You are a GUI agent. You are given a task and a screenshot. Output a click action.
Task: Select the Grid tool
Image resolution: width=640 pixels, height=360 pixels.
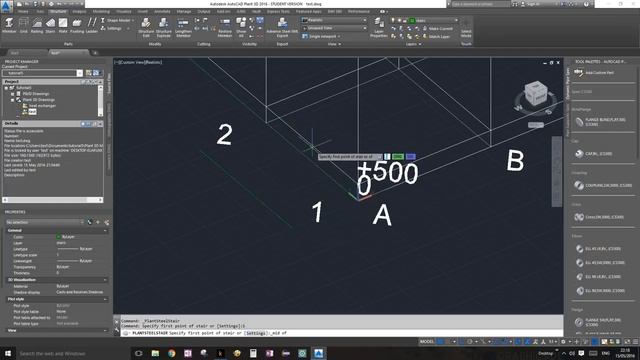[24, 25]
